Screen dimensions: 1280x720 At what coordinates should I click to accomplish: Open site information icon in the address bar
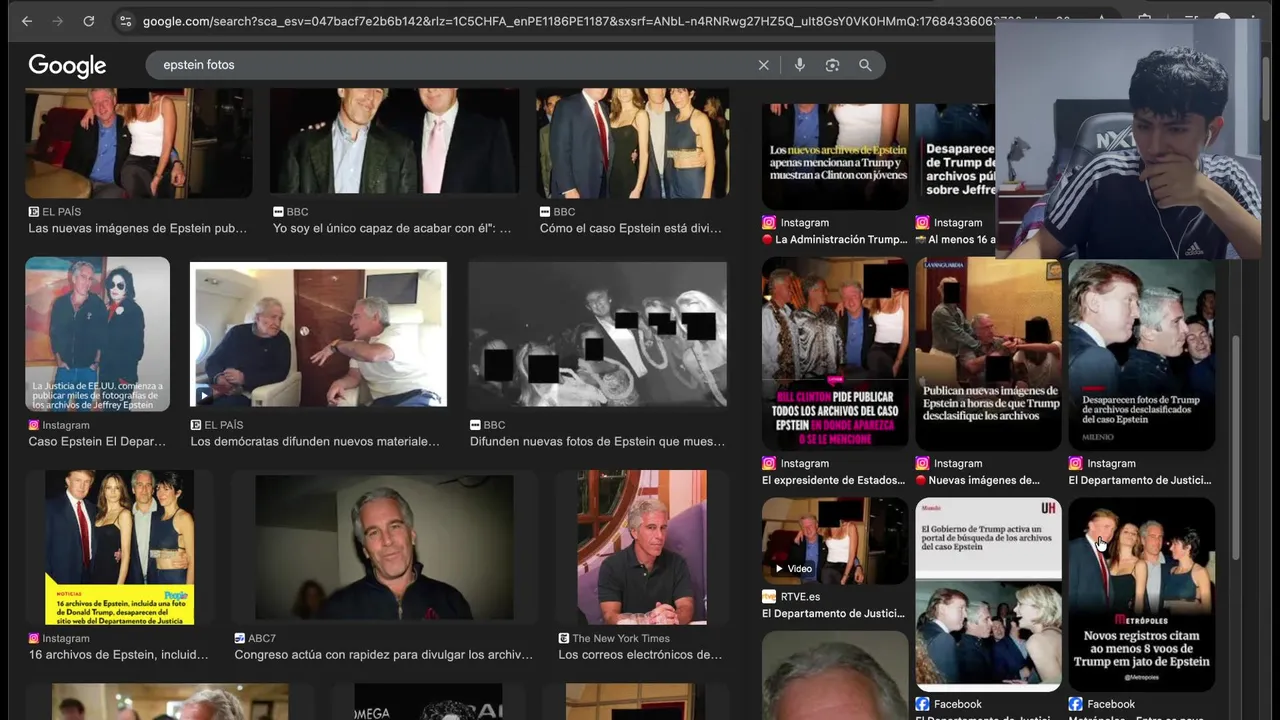pos(124,21)
